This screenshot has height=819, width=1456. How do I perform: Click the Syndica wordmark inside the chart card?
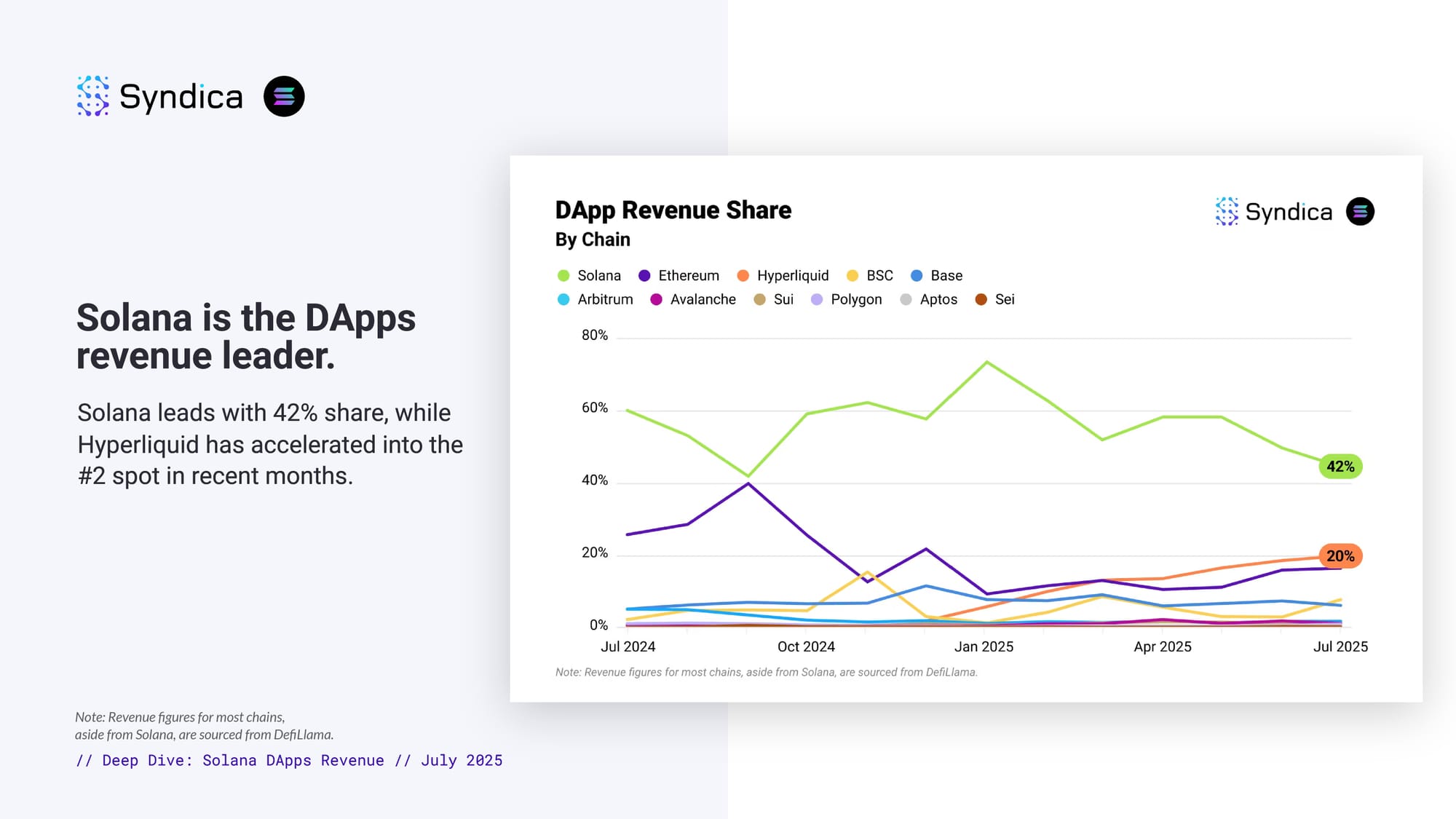pyautogui.click(x=1289, y=212)
